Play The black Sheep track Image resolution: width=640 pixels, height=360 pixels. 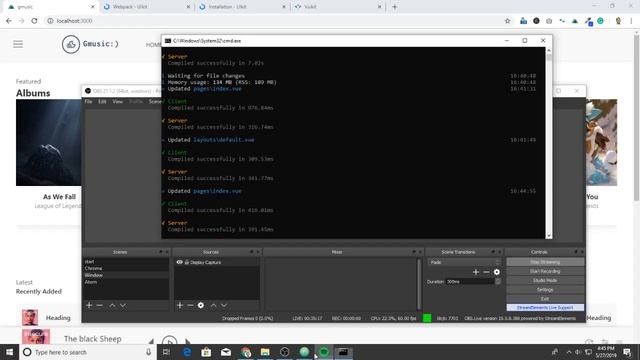click(x=169, y=341)
